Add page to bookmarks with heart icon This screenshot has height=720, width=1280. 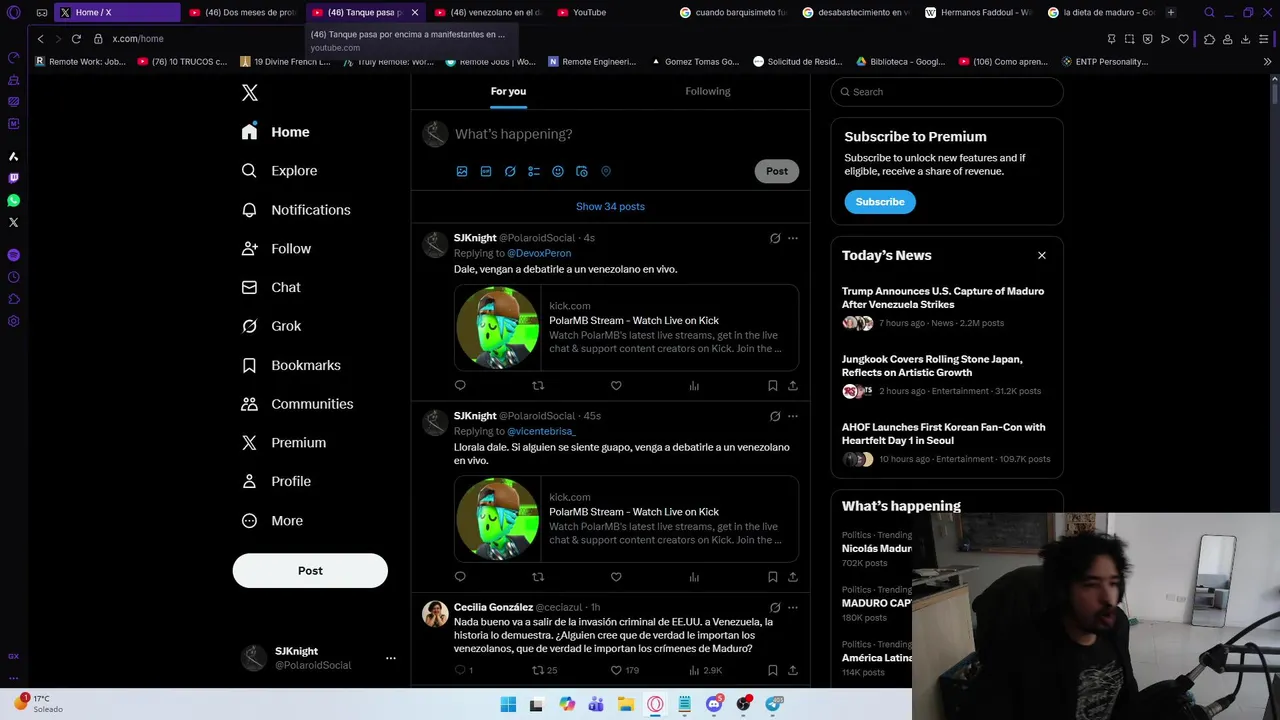(x=1184, y=39)
